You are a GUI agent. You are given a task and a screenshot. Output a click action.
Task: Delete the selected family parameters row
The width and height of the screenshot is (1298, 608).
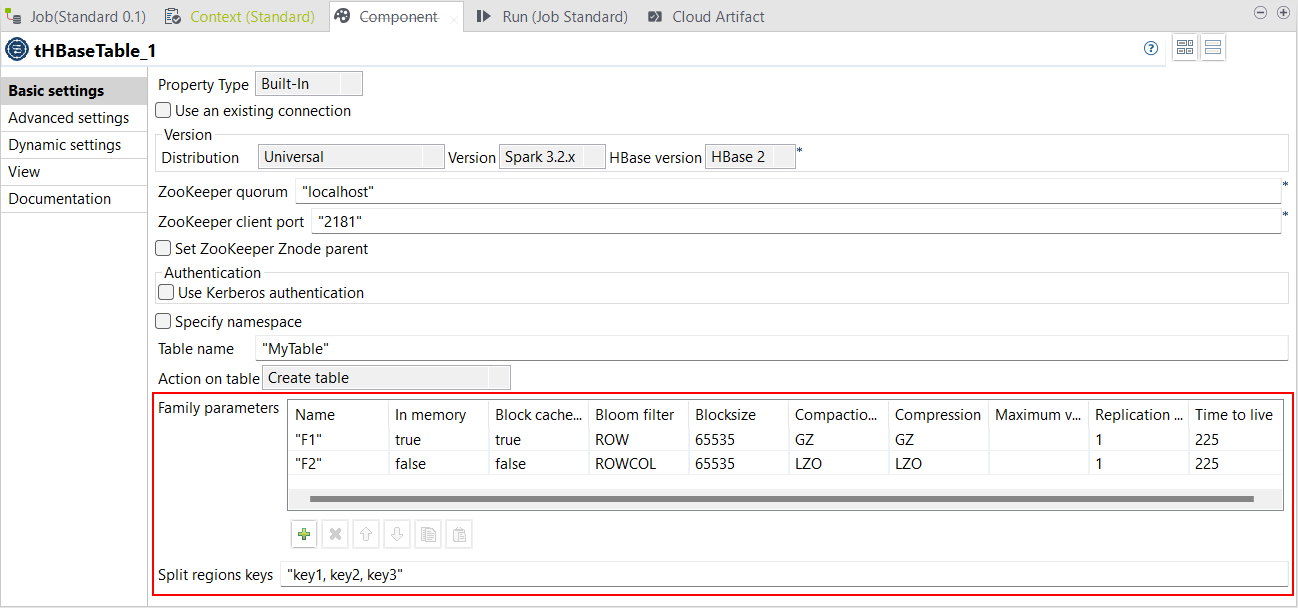(335, 534)
